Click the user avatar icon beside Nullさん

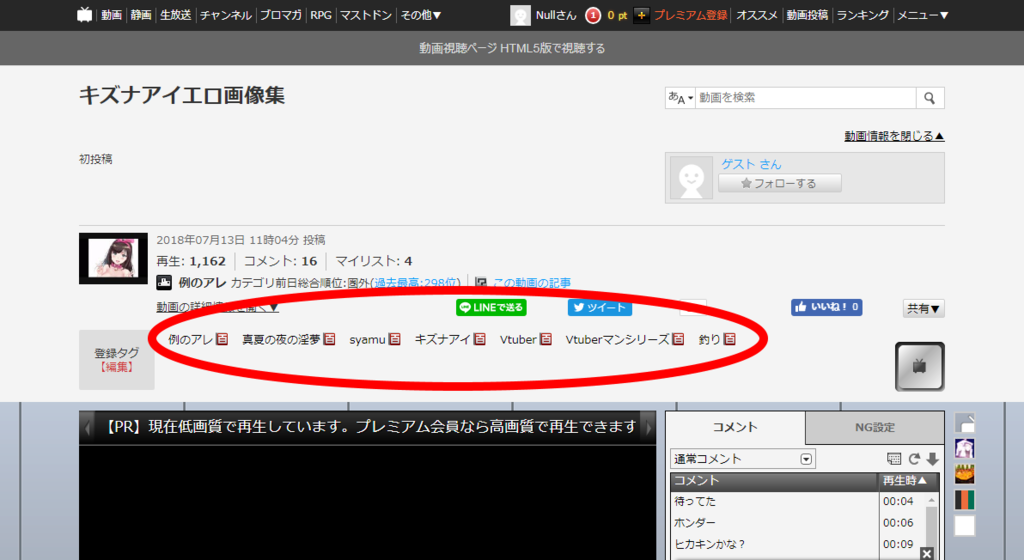(520, 15)
